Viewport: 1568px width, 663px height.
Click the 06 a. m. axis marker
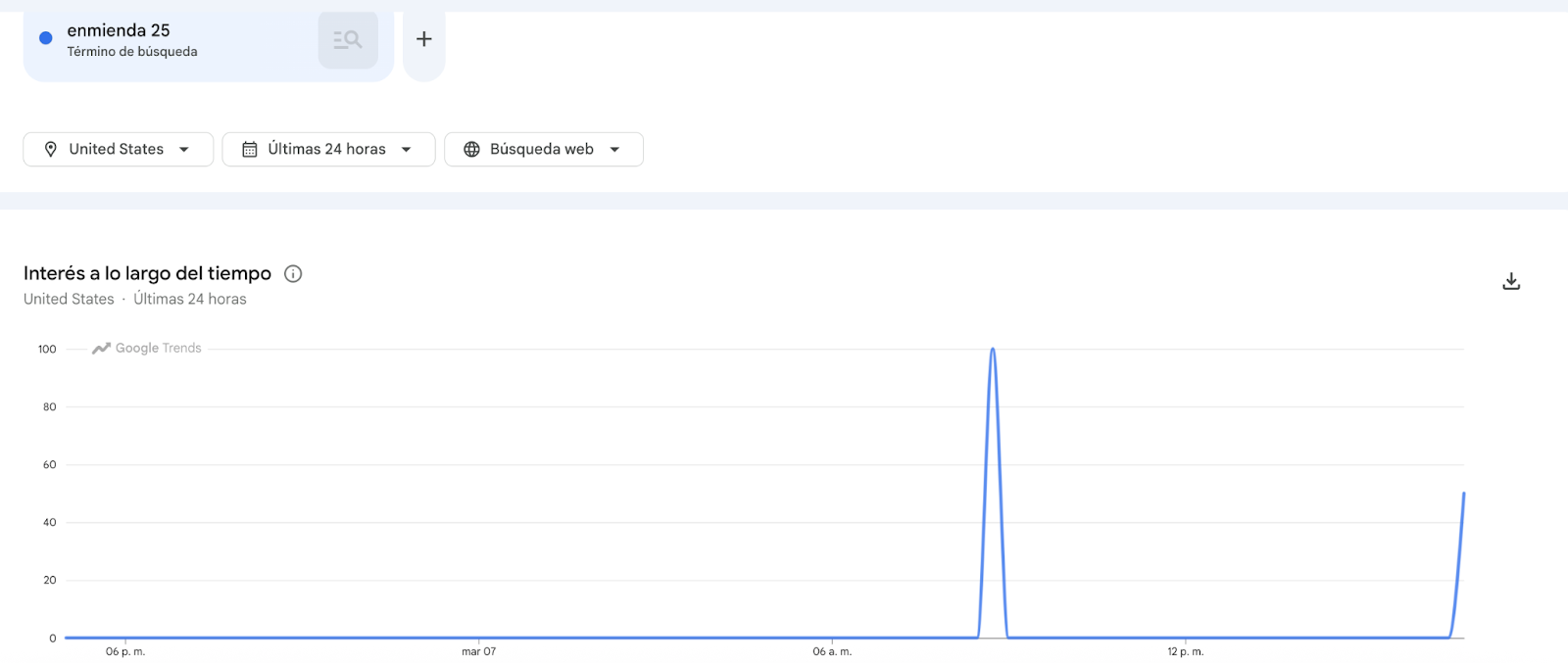pyautogui.click(x=832, y=651)
